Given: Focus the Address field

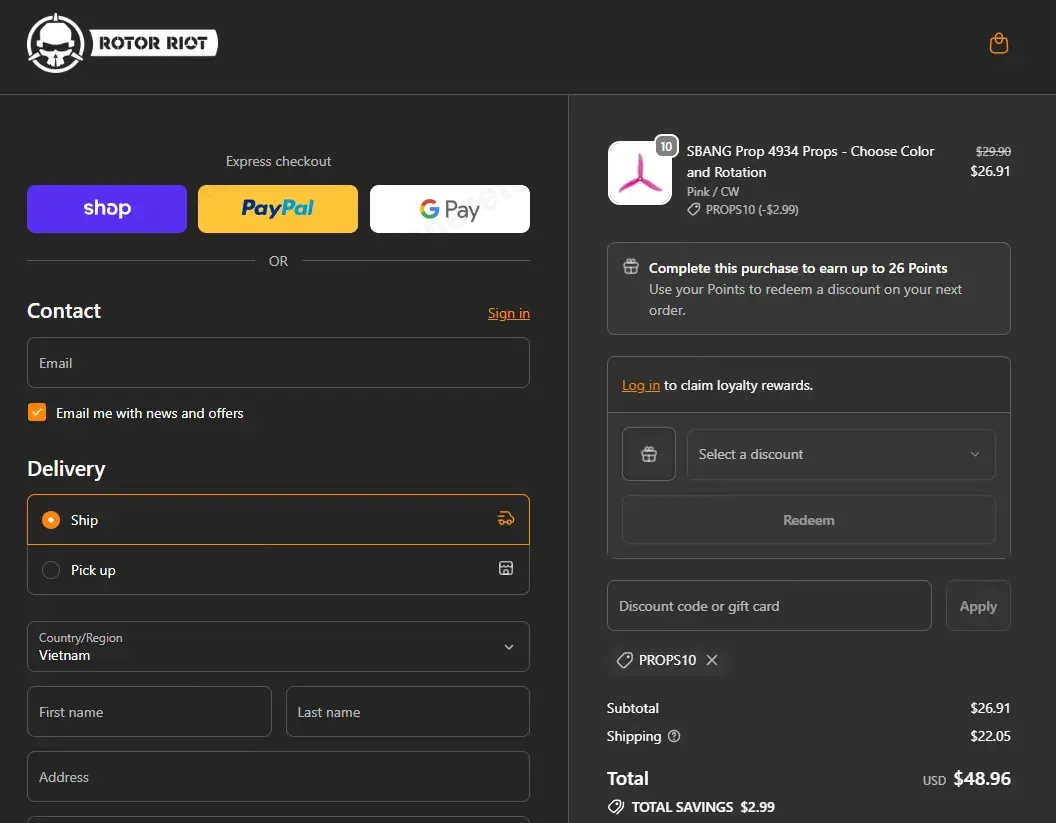Looking at the screenshot, I should tap(278, 777).
